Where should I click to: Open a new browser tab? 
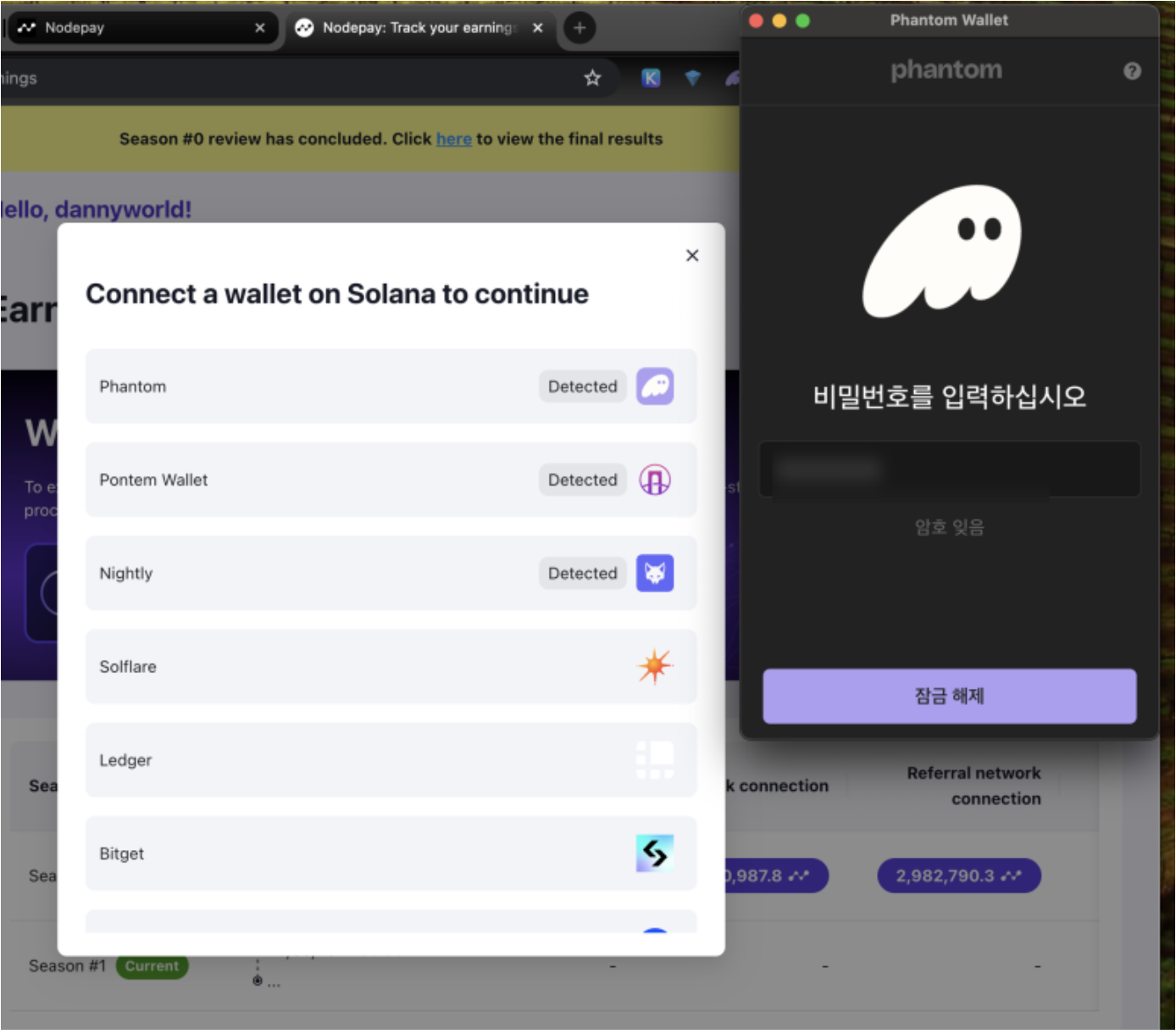pos(580,28)
